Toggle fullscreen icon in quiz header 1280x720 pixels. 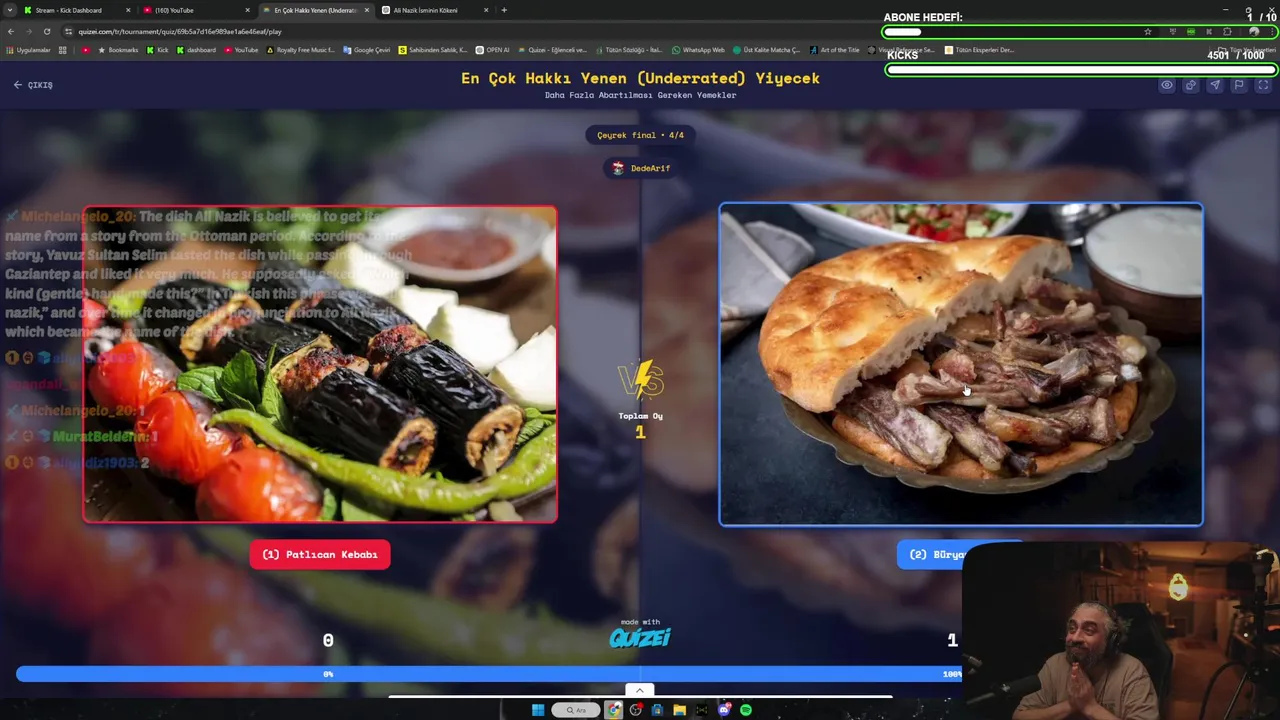pos(1262,85)
